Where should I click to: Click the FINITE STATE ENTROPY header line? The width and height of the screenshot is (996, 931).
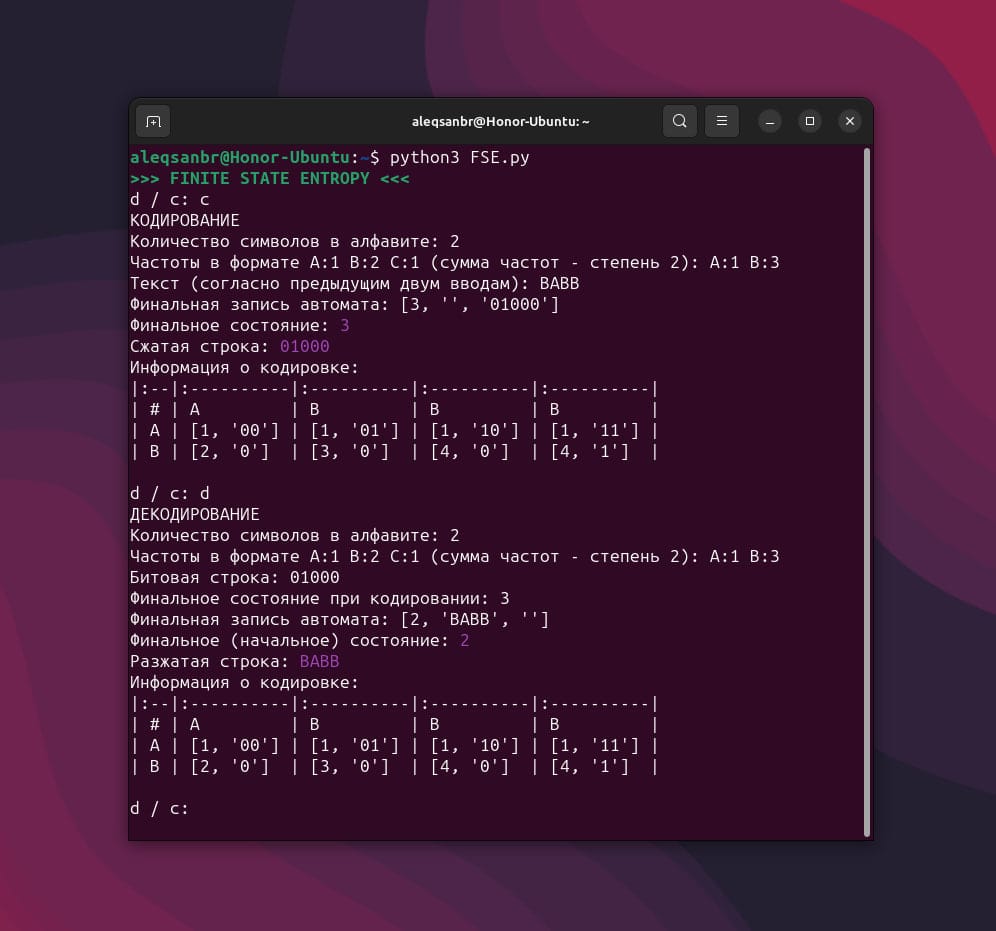pyautogui.click(x=269, y=178)
